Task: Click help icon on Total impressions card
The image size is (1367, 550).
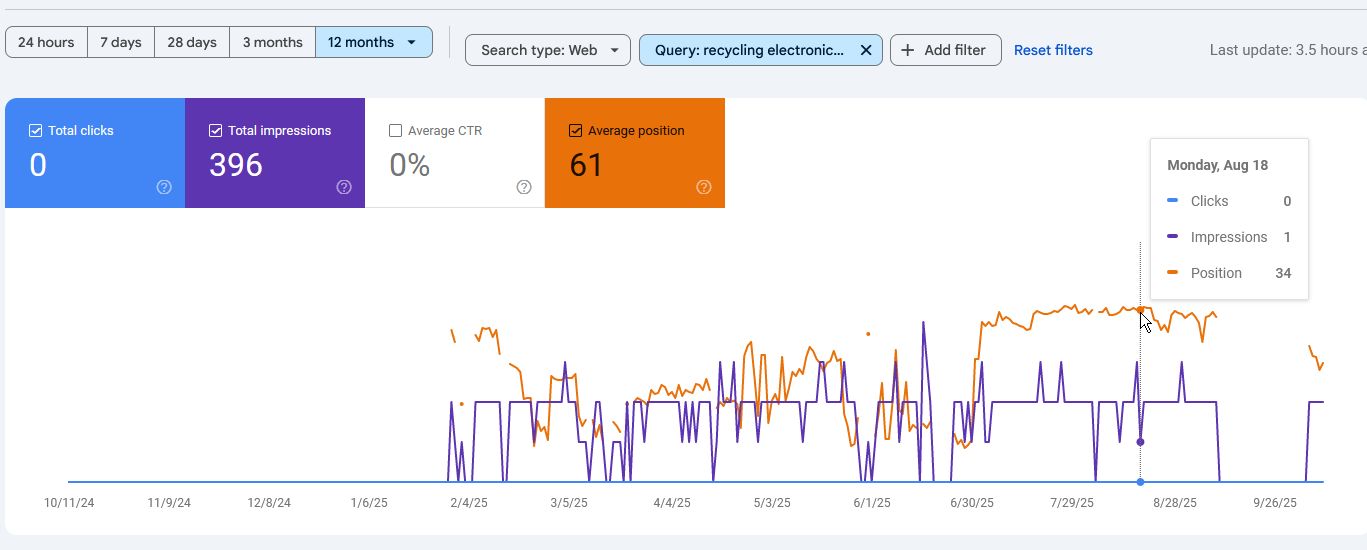Action: point(344,187)
